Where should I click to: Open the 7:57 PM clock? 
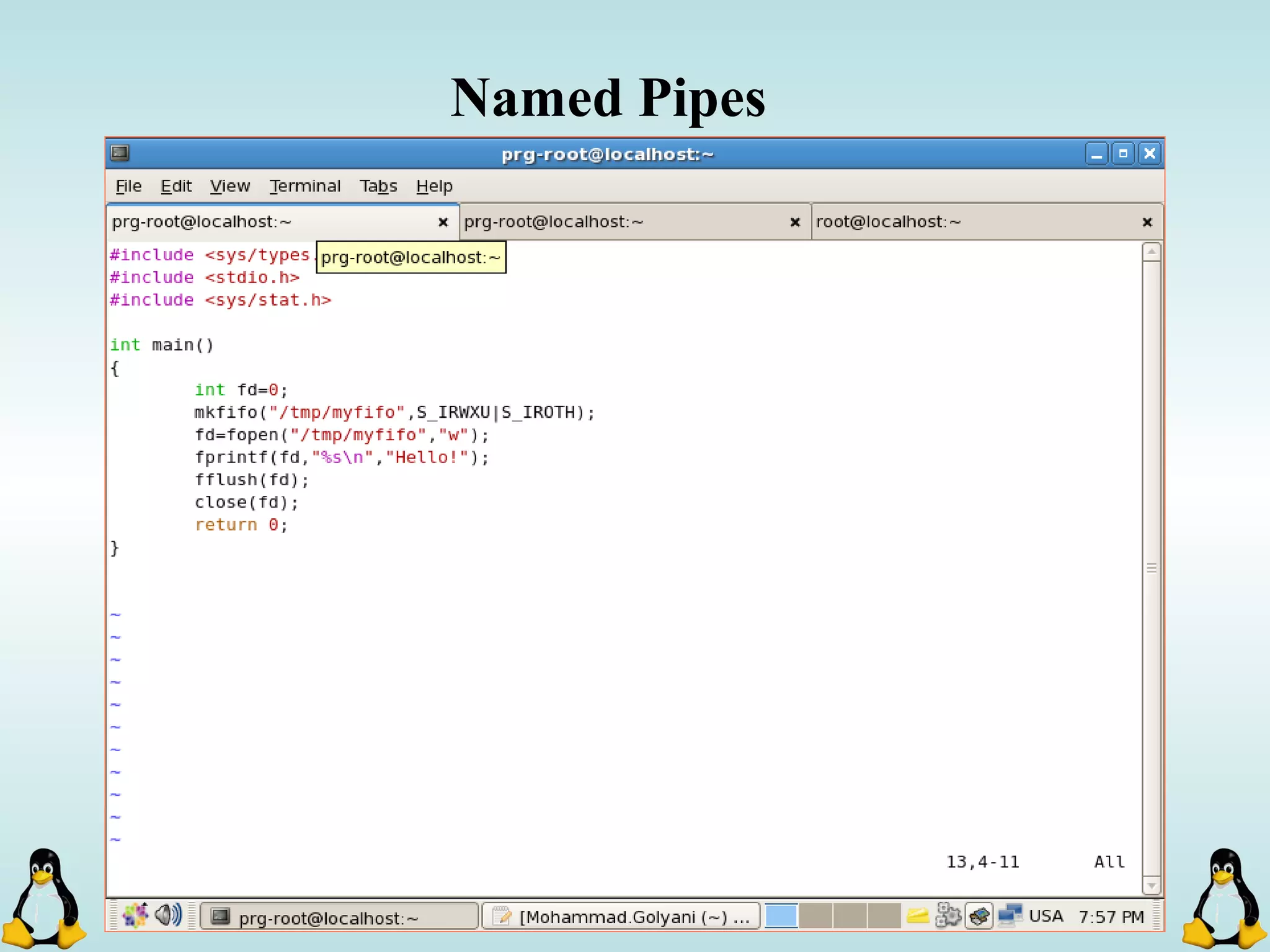(x=1111, y=917)
